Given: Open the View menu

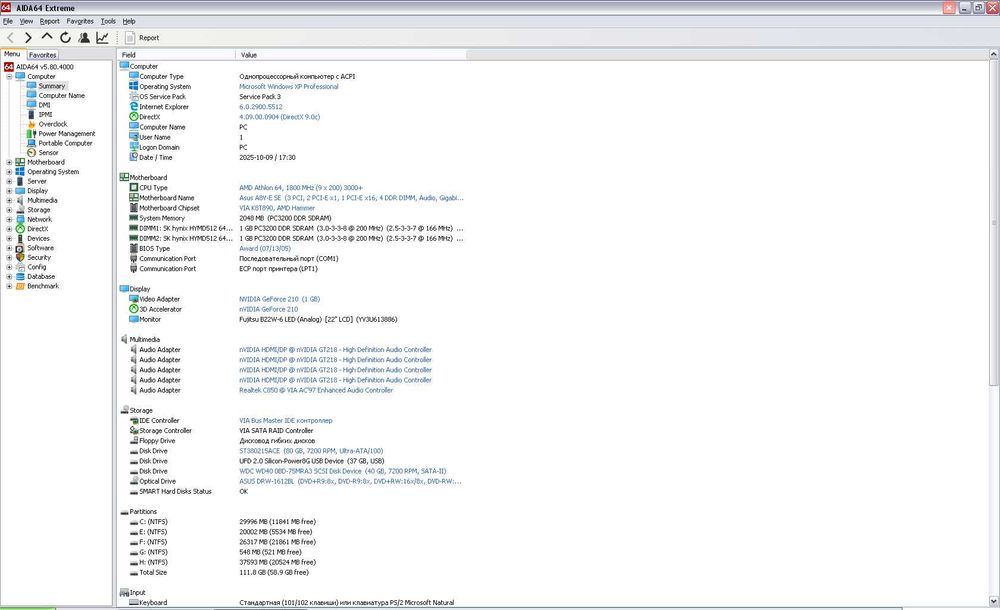Looking at the screenshot, I should (26, 21).
